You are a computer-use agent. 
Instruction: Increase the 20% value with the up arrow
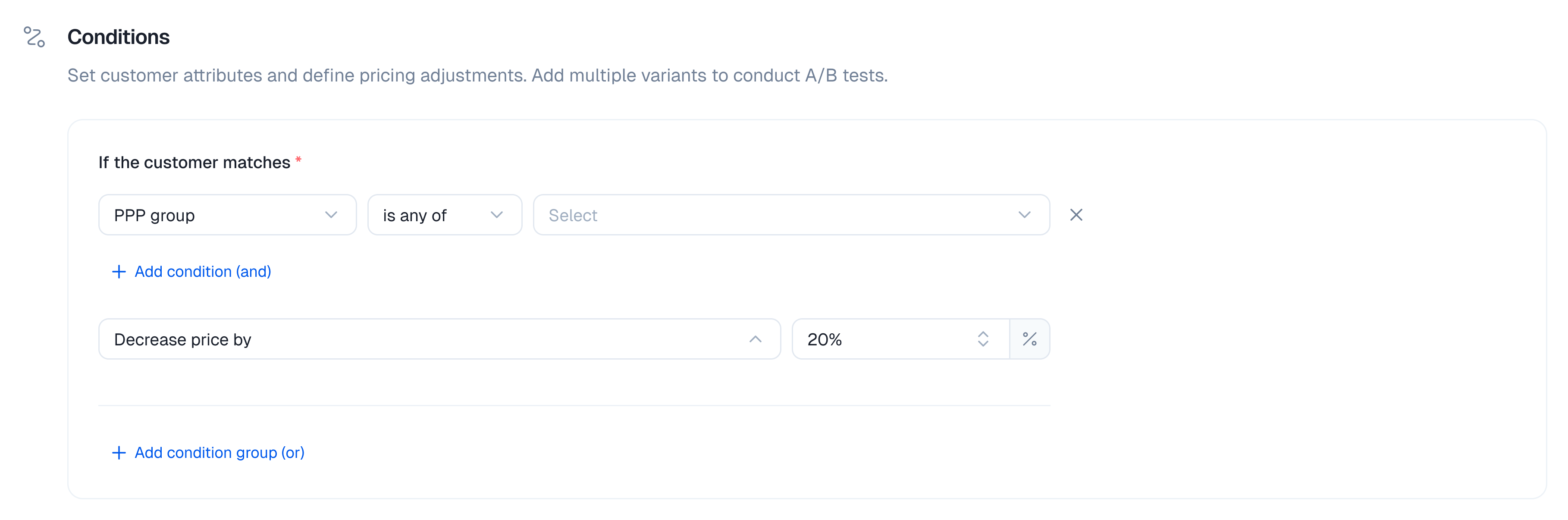[982, 334]
